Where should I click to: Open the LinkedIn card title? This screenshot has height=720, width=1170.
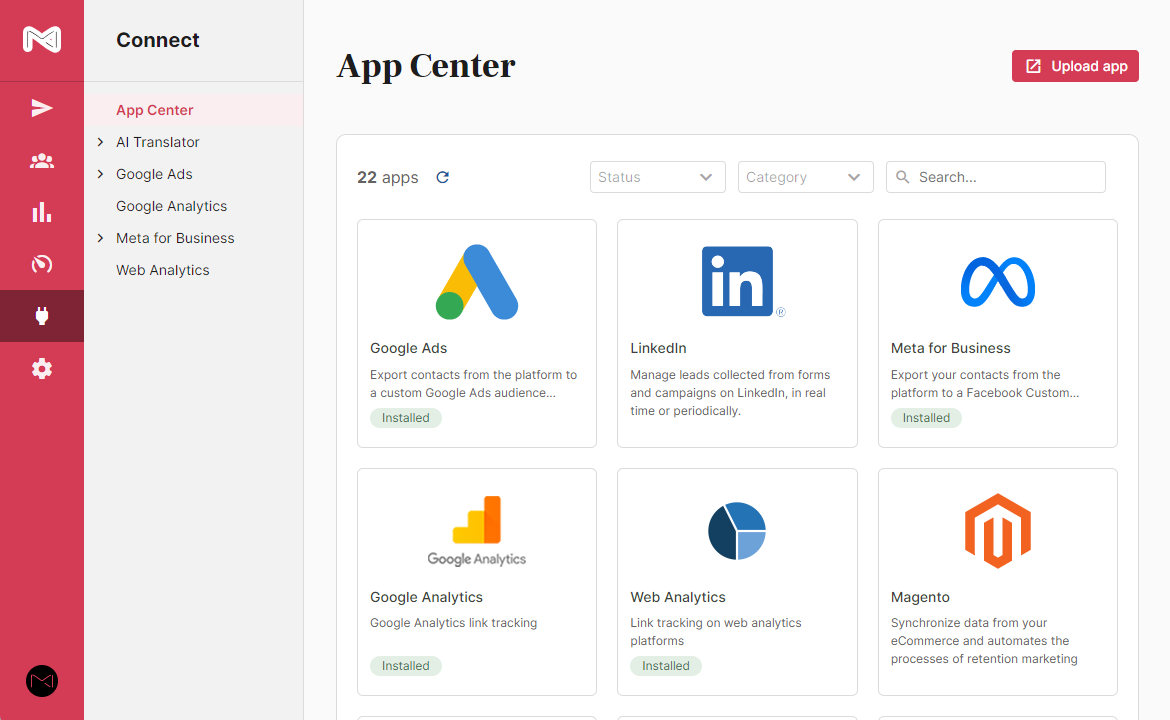(x=658, y=348)
